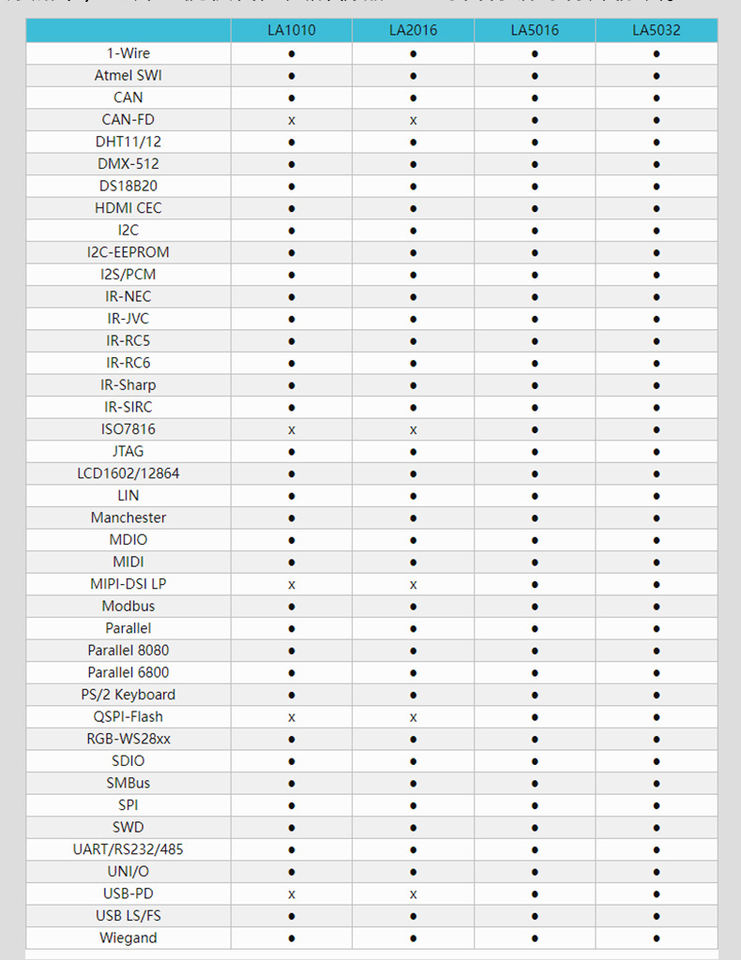Select the UART/RS232/485 row label
This screenshot has height=960, width=741.
pos(128,849)
